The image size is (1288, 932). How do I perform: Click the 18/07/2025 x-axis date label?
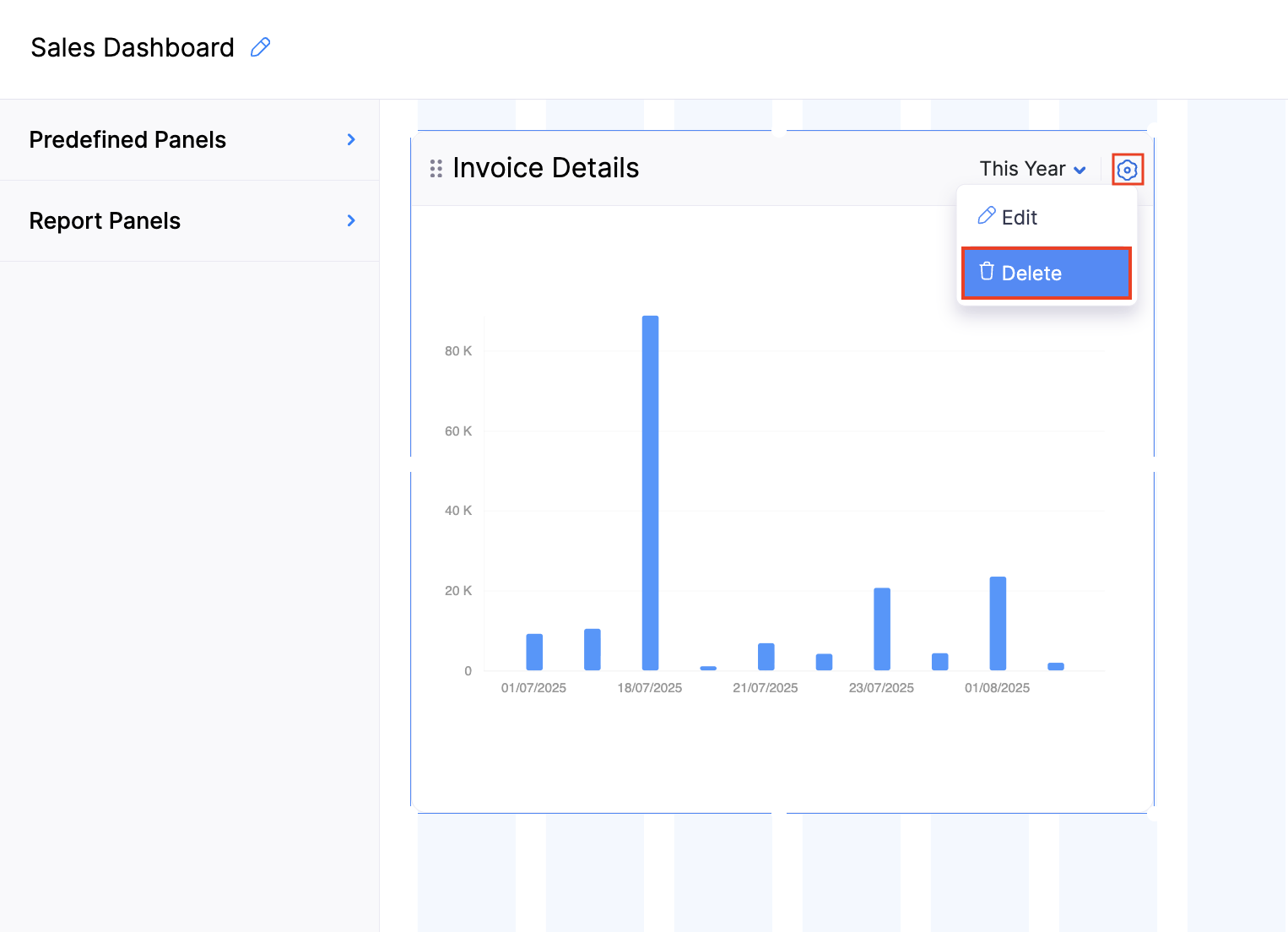pos(650,688)
